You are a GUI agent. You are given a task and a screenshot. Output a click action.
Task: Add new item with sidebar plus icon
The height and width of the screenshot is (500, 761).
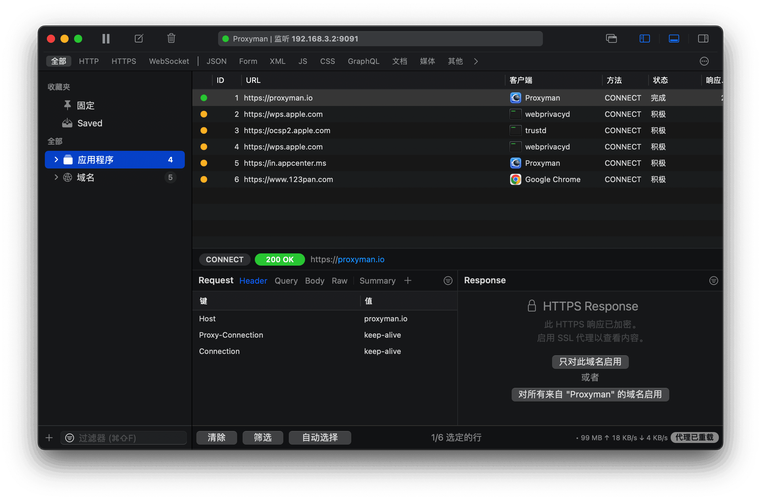[x=49, y=438]
